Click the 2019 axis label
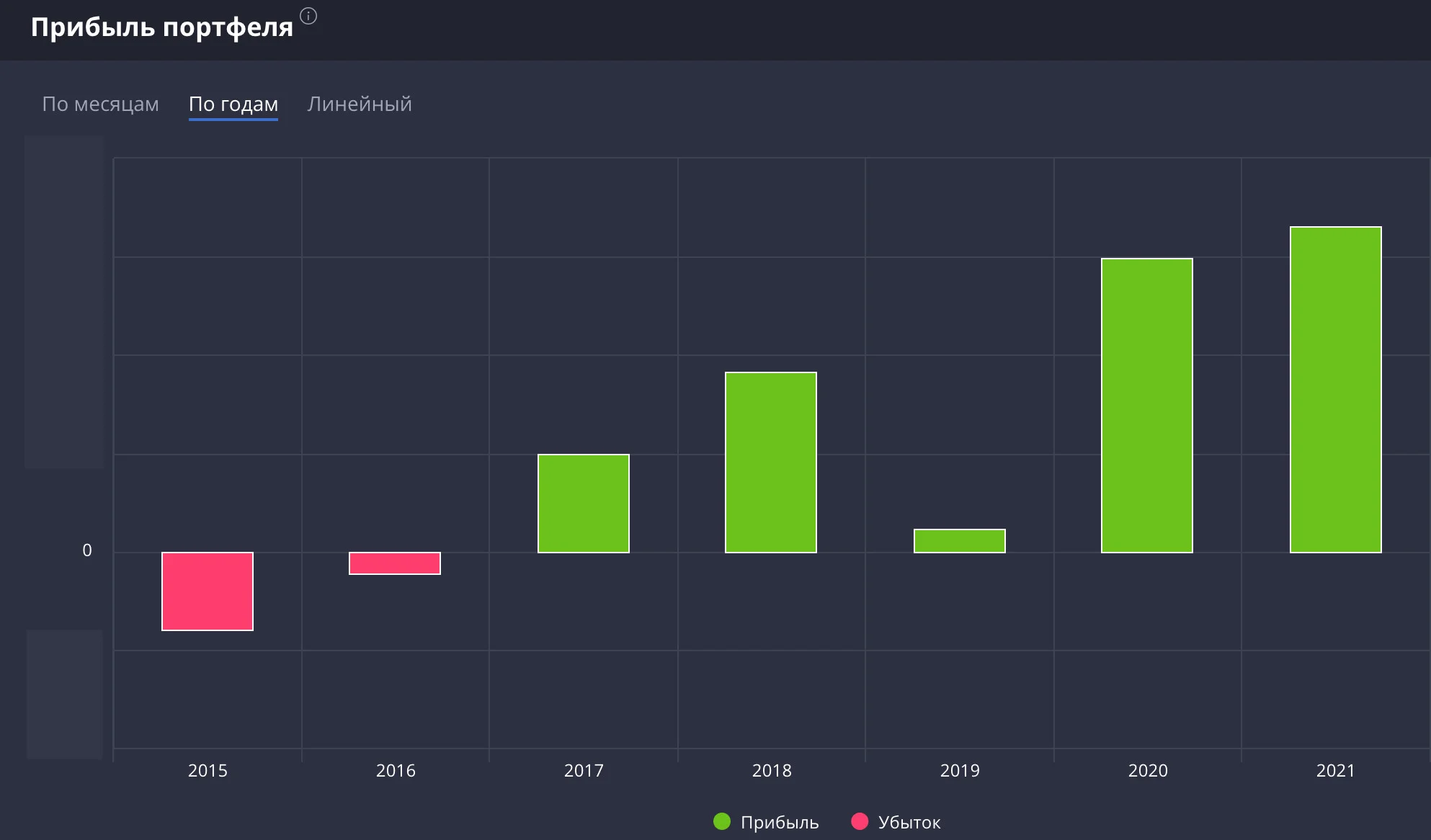Image resolution: width=1431 pixels, height=840 pixels. [x=960, y=770]
